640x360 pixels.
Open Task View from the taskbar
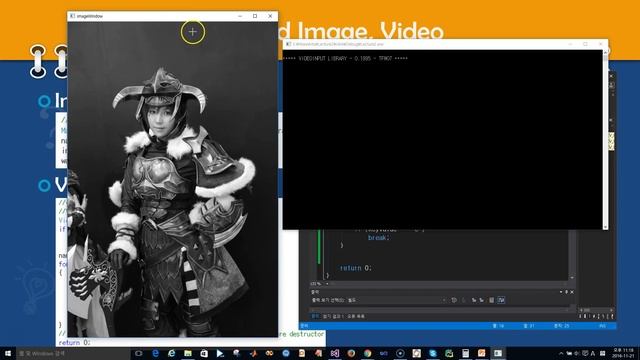tap(138, 353)
